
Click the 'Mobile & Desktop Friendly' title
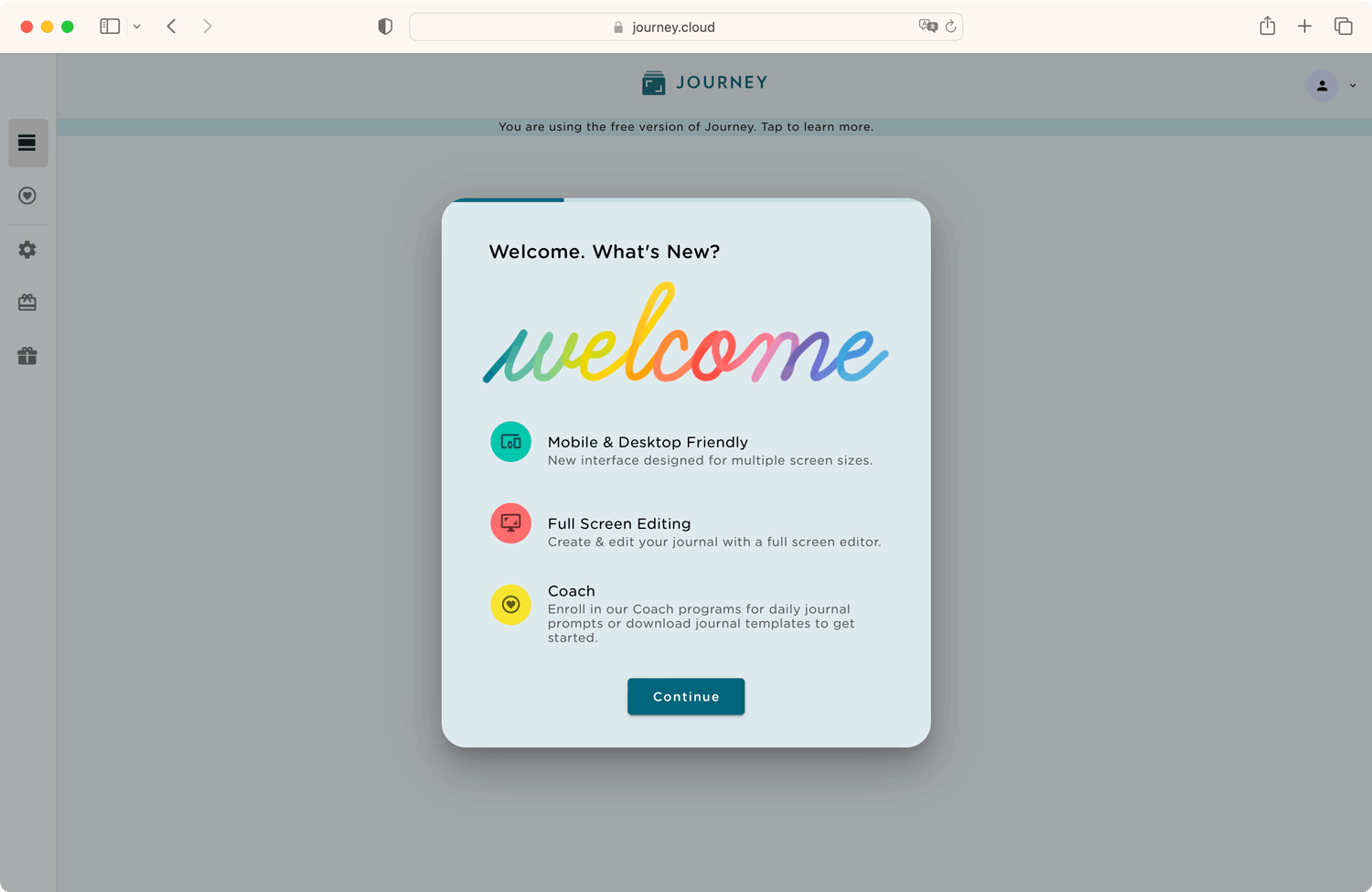648,442
